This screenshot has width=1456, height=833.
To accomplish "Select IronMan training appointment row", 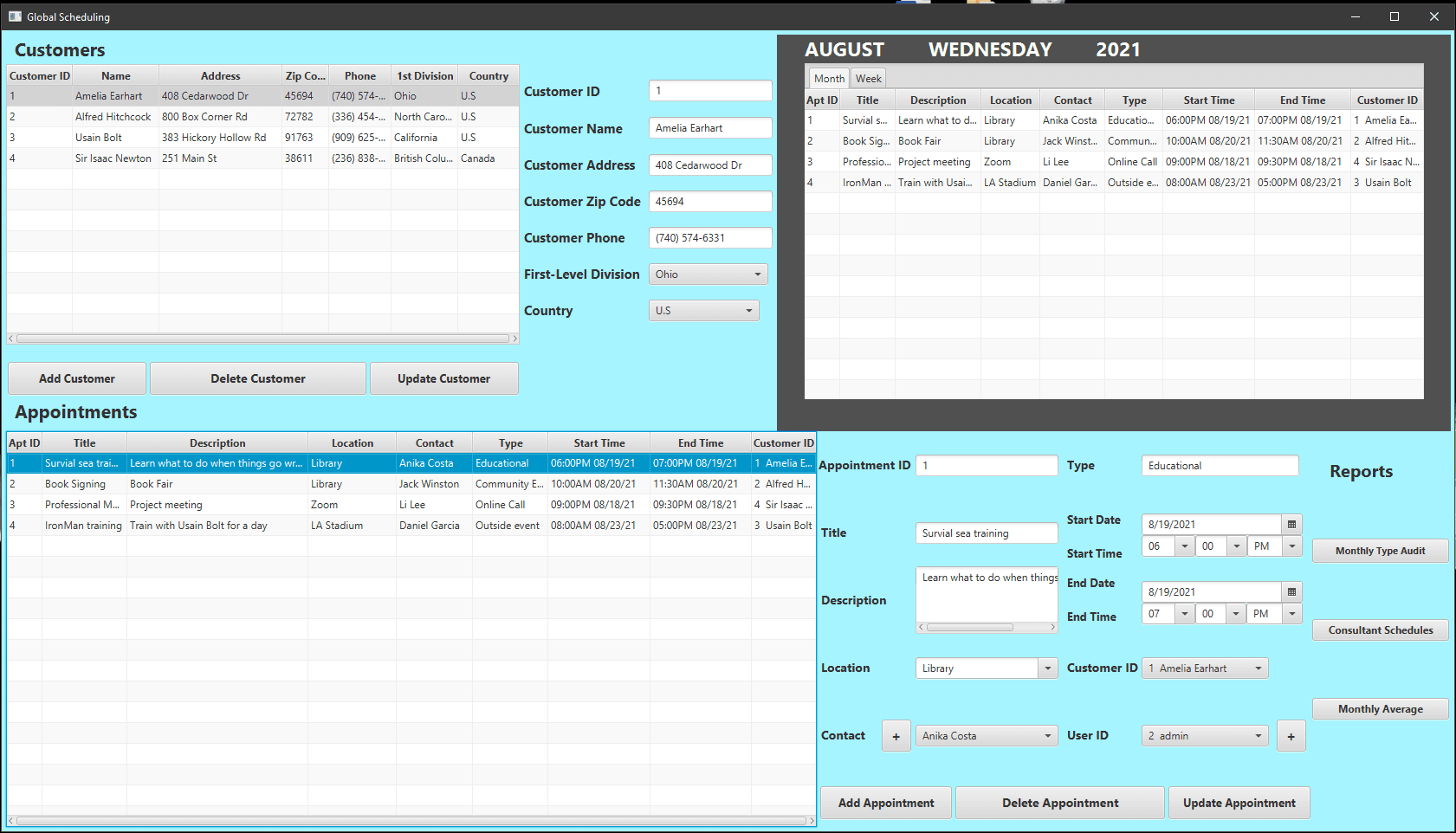I will point(411,526).
